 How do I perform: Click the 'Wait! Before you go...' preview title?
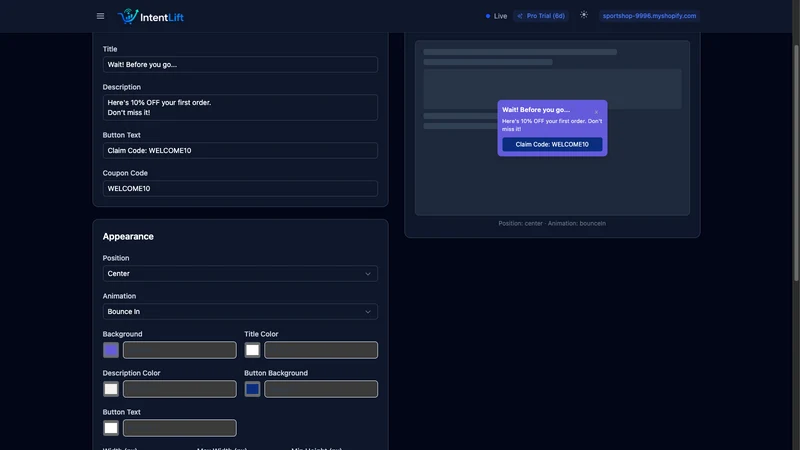pyautogui.click(x=536, y=110)
